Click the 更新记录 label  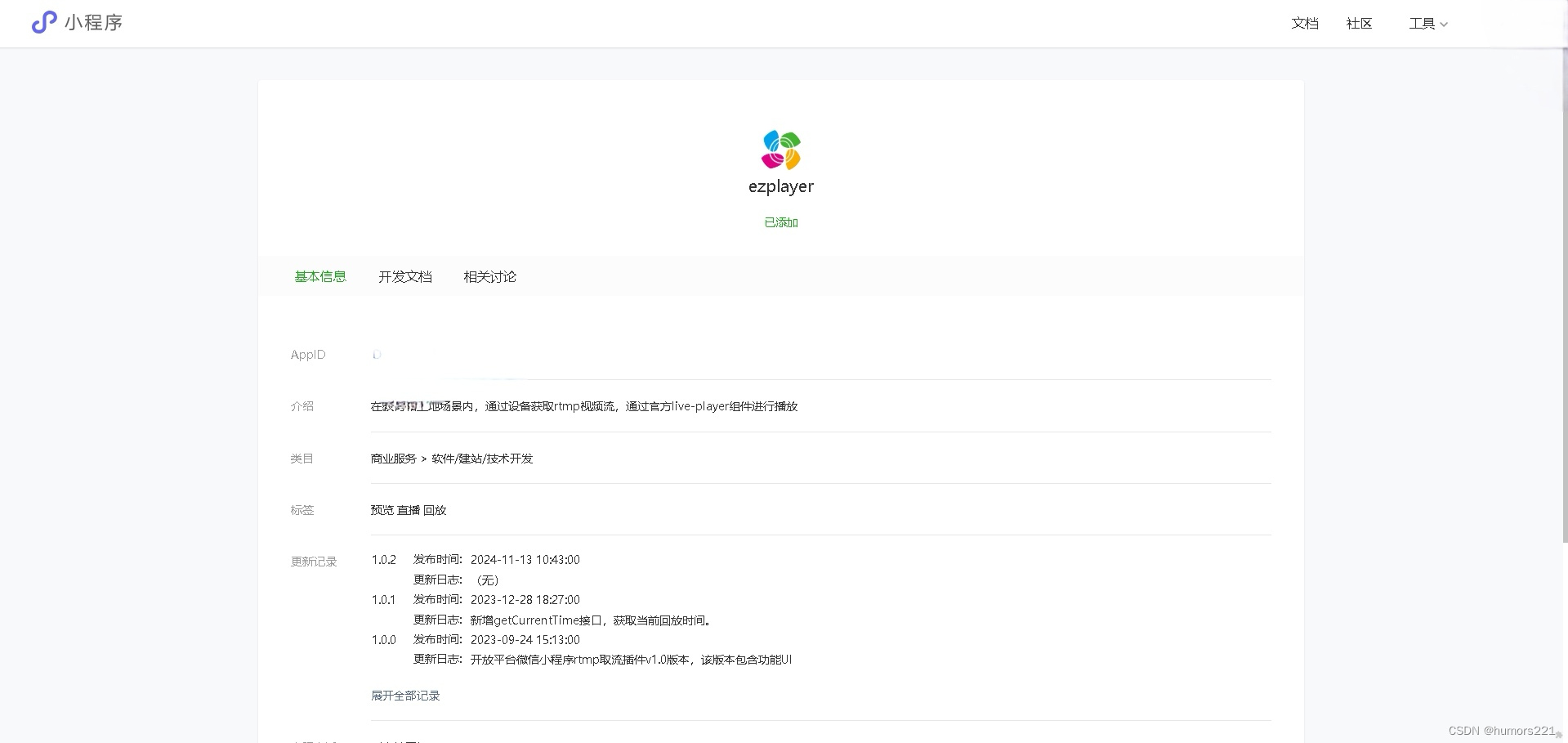[x=314, y=562]
